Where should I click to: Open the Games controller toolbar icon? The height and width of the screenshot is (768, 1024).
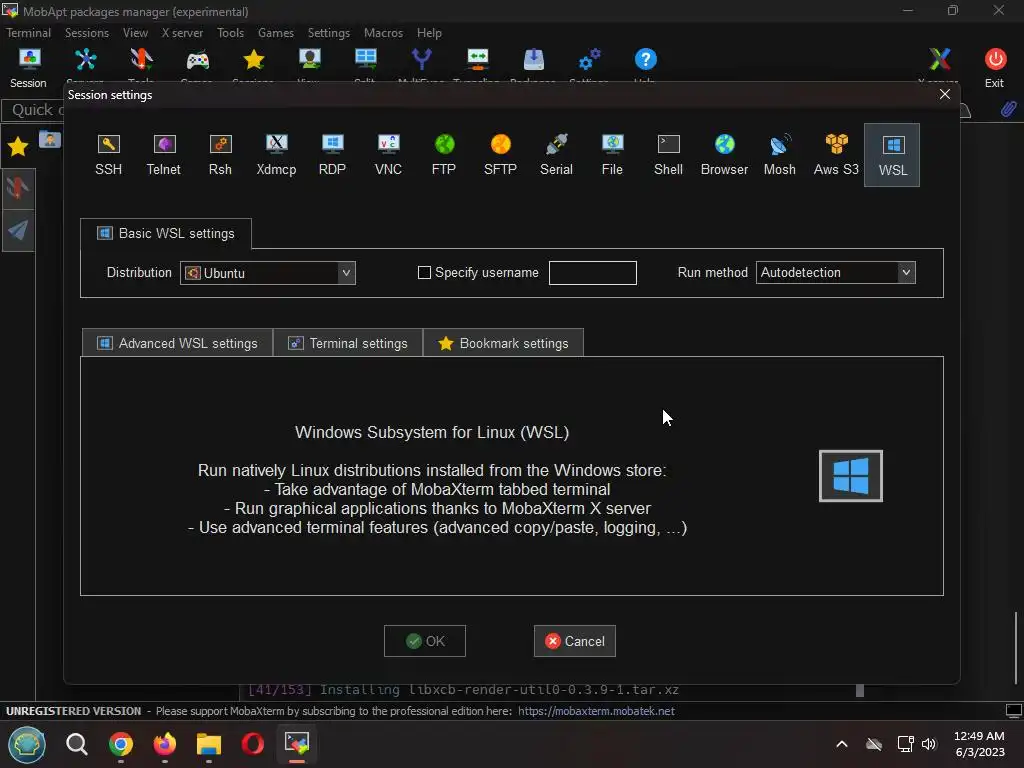198,60
